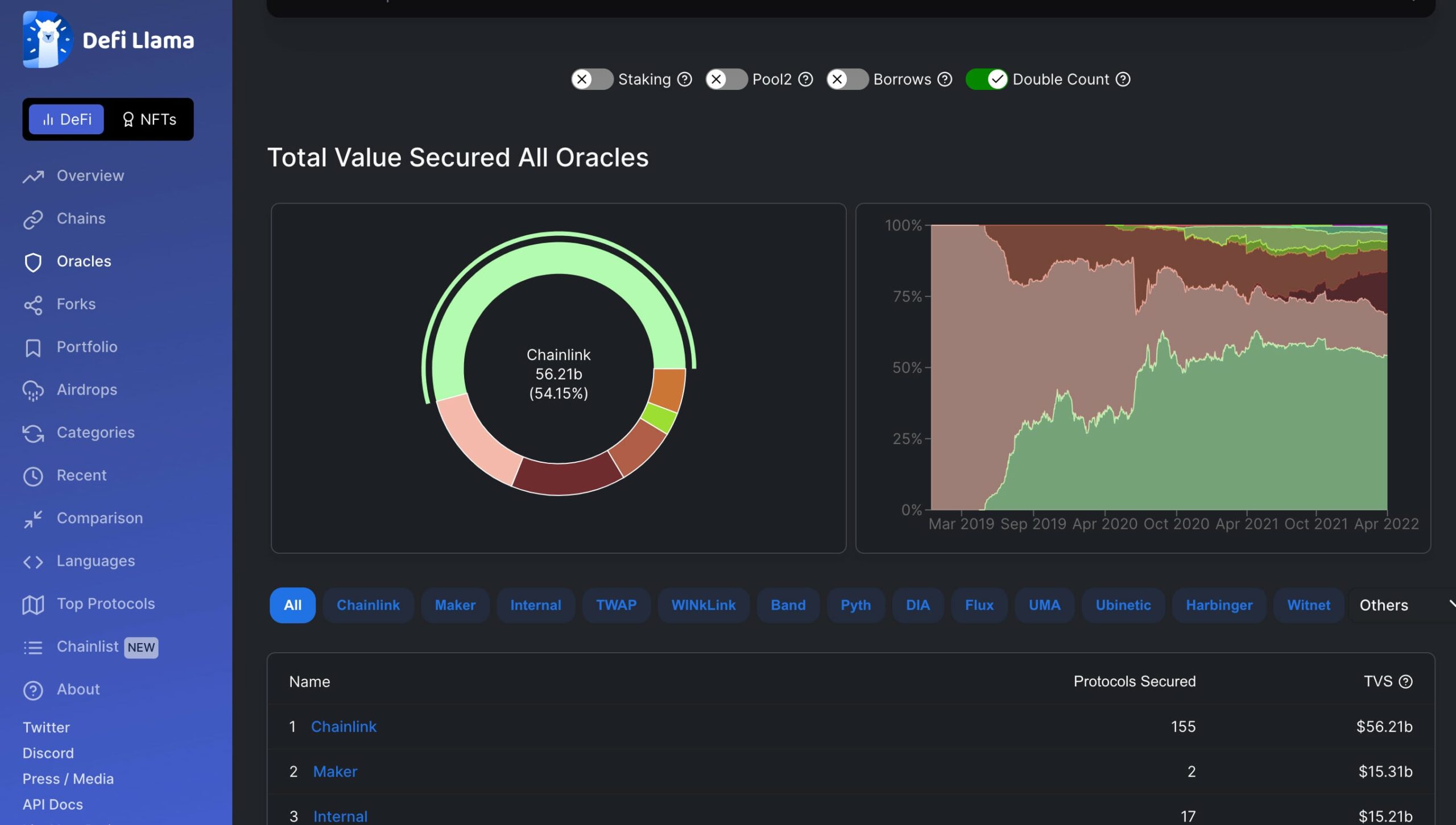Switch to the NFTs mode
Screen dimensions: 1456x825
click(x=149, y=119)
